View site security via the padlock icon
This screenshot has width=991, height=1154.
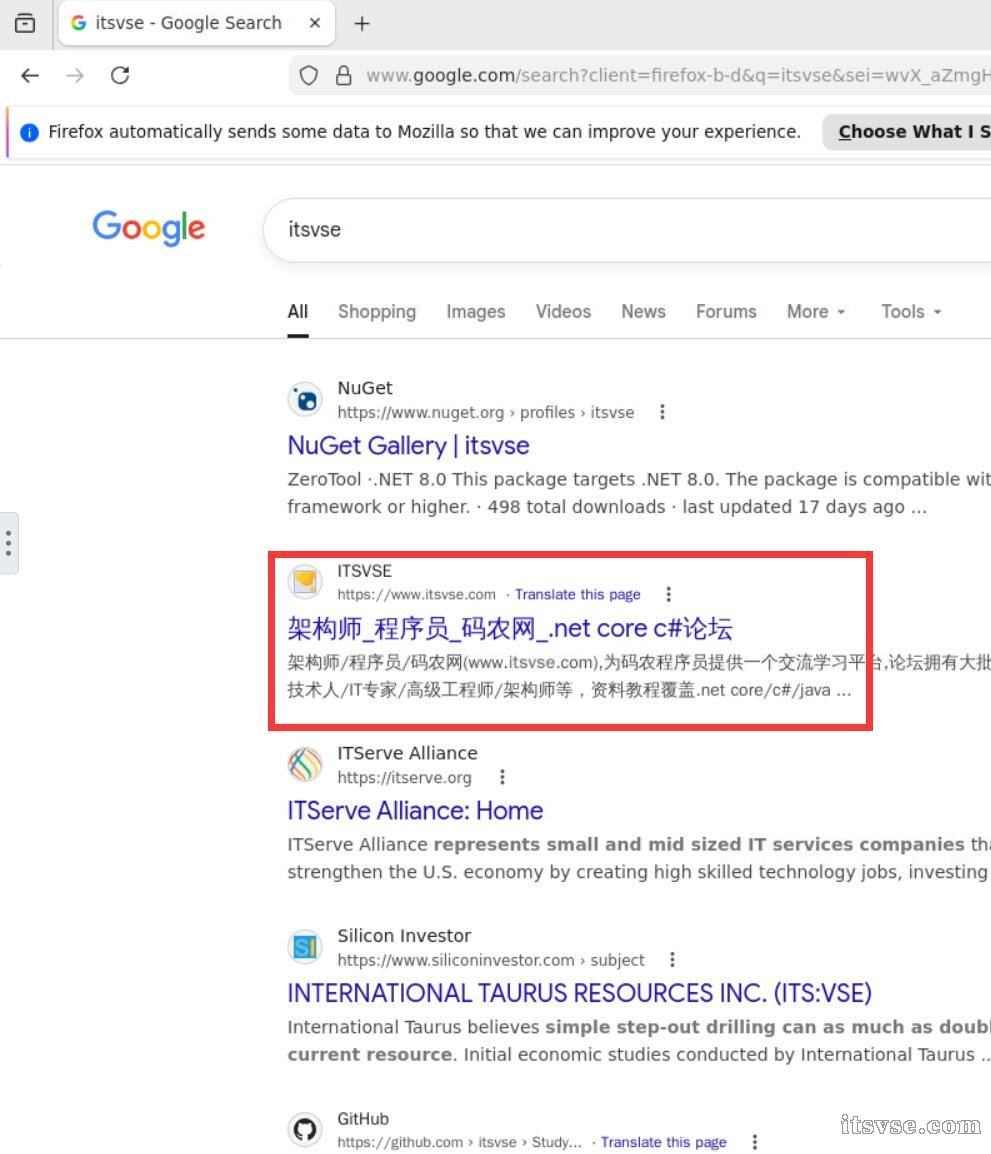tap(344, 75)
